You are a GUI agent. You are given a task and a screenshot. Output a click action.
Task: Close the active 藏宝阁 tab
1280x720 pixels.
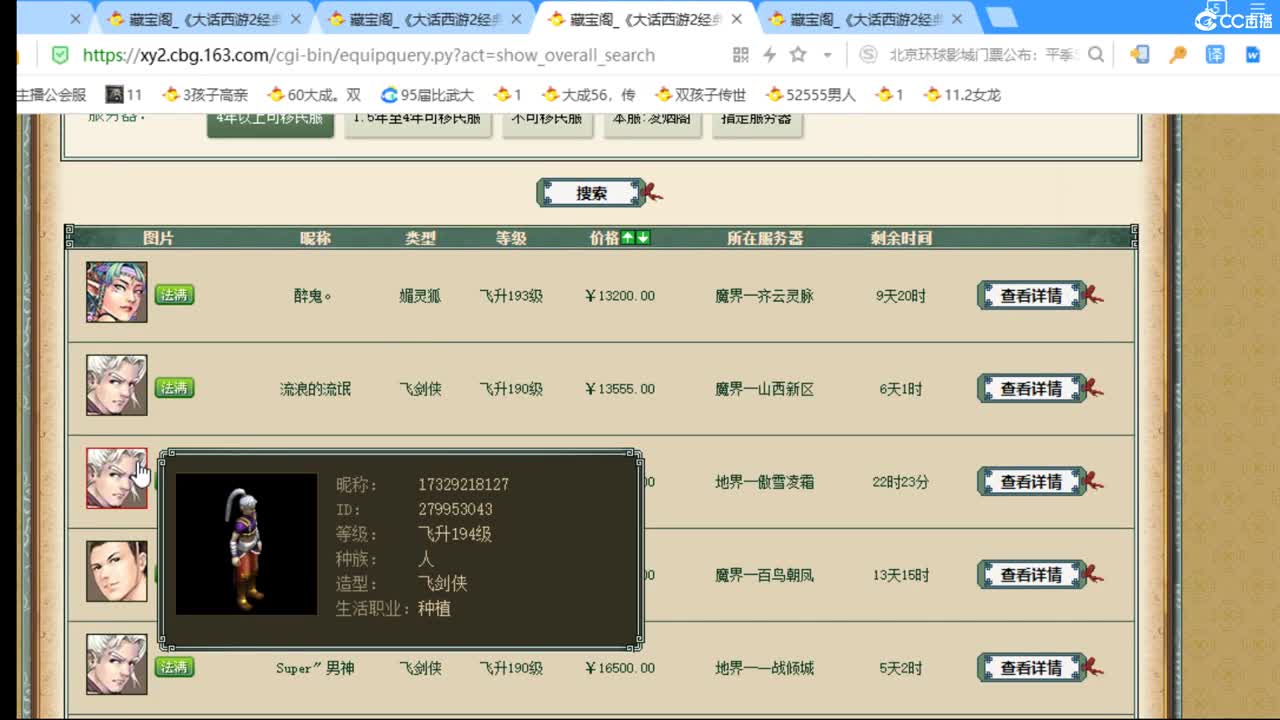point(739,19)
